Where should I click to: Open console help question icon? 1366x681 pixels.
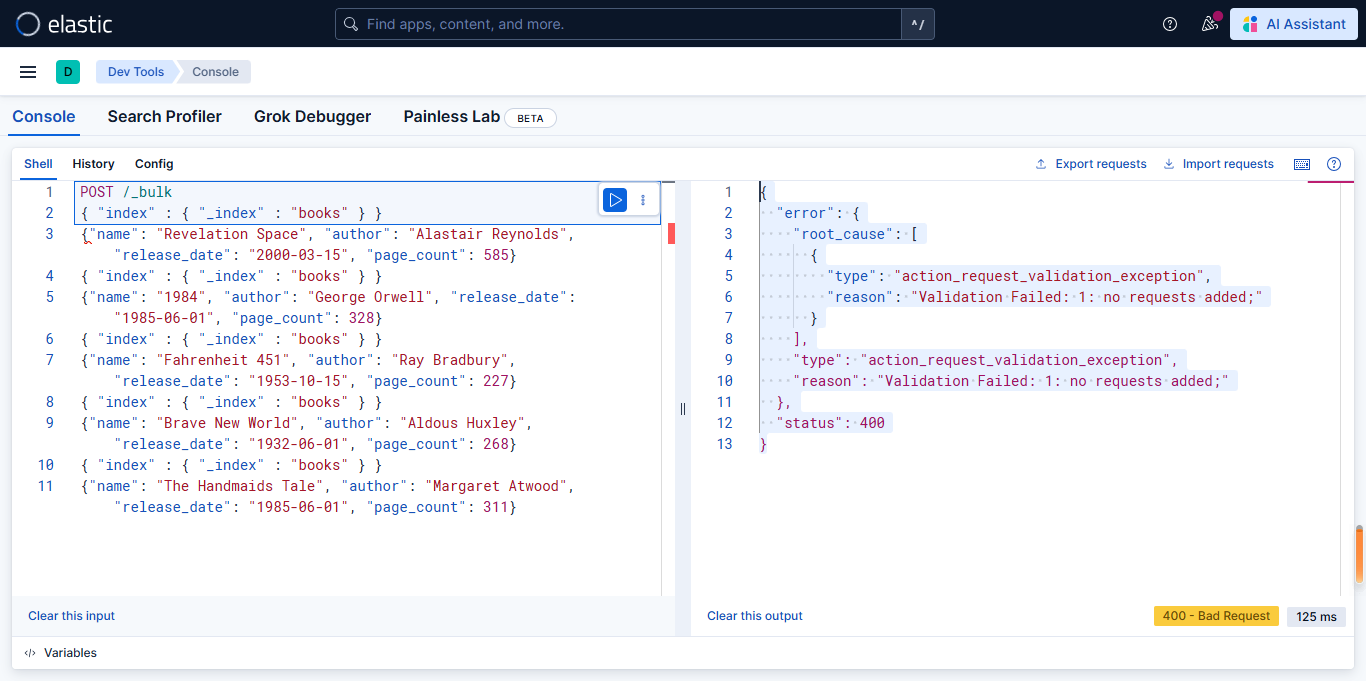click(1334, 164)
